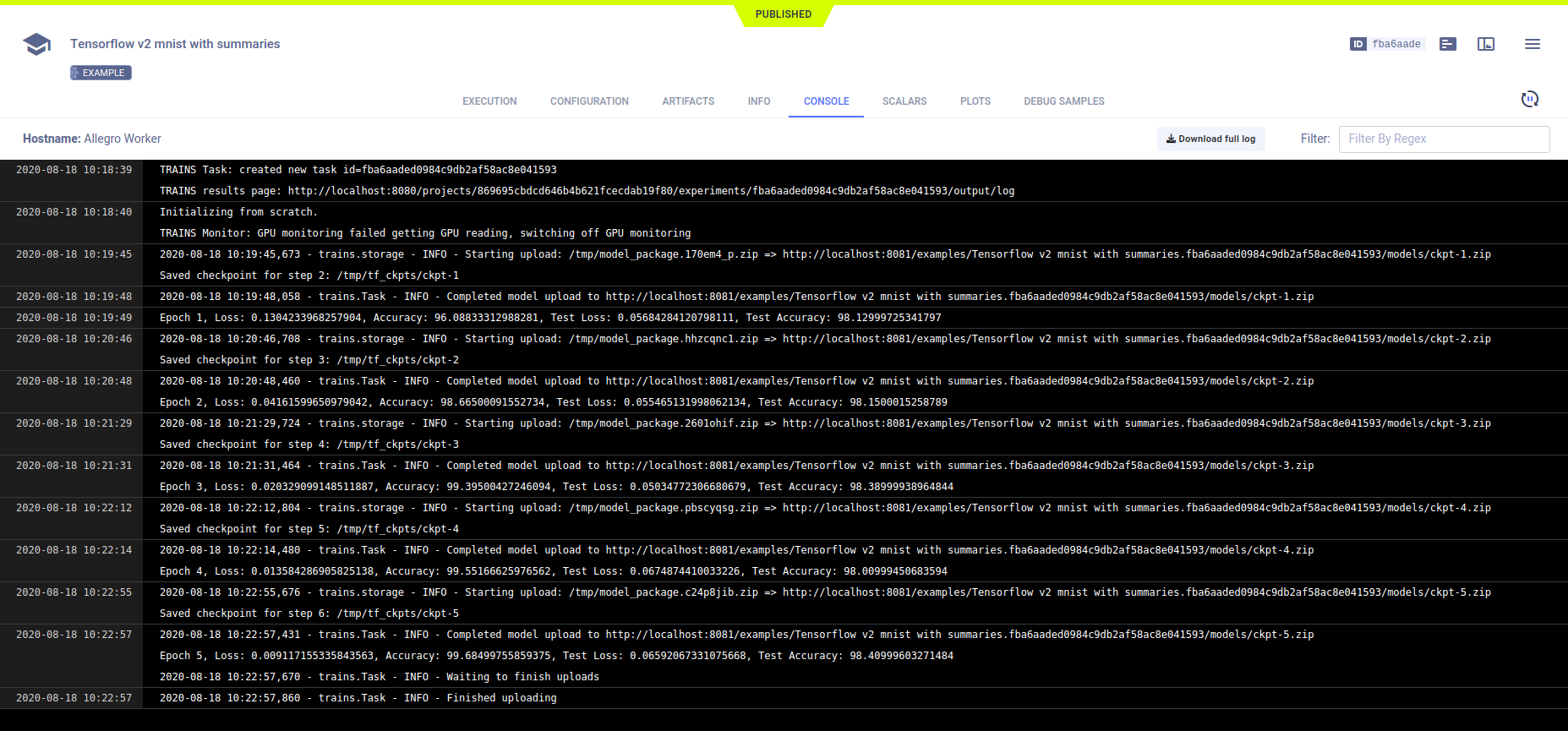
Task: View the SCALARS tab
Action: coord(904,101)
